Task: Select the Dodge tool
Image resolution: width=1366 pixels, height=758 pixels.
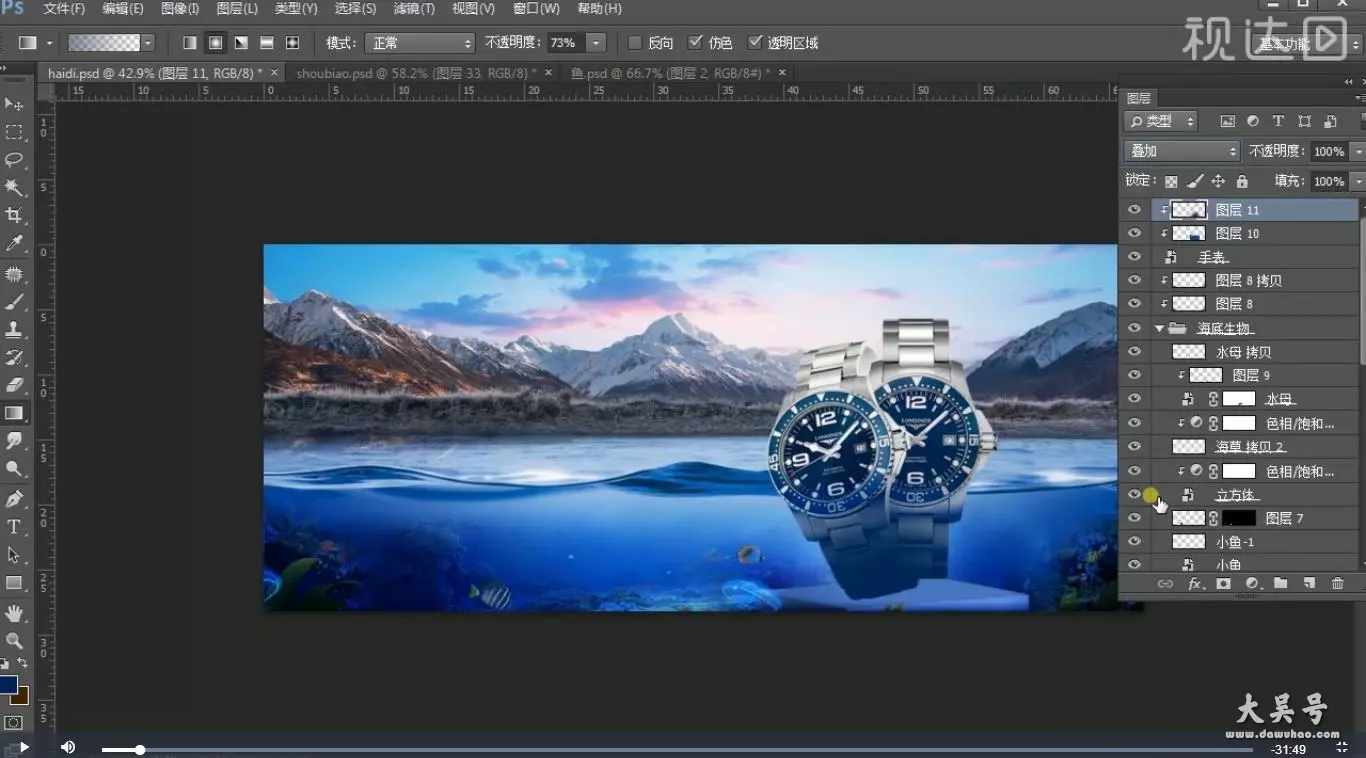Action: [x=14, y=469]
